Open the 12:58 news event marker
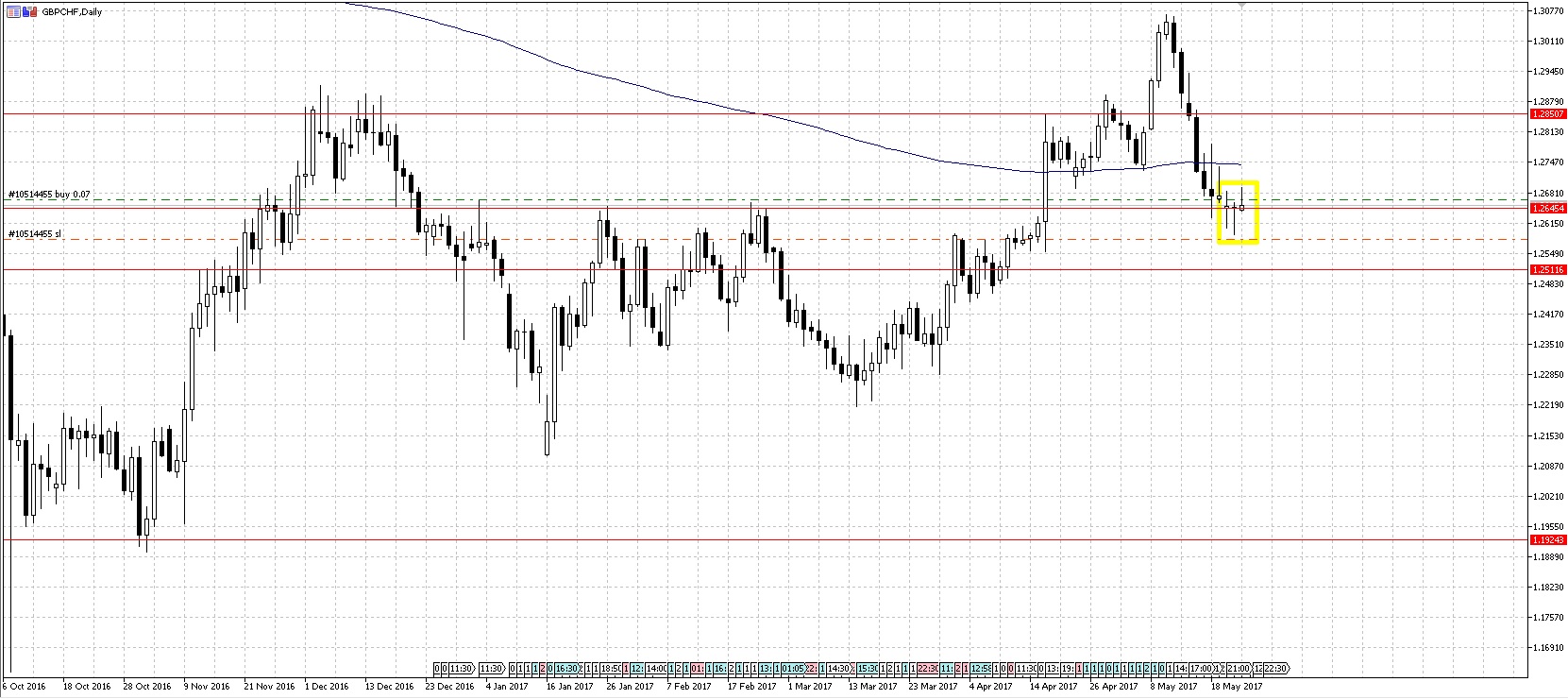The height and width of the screenshot is (699, 1568). coord(981,669)
